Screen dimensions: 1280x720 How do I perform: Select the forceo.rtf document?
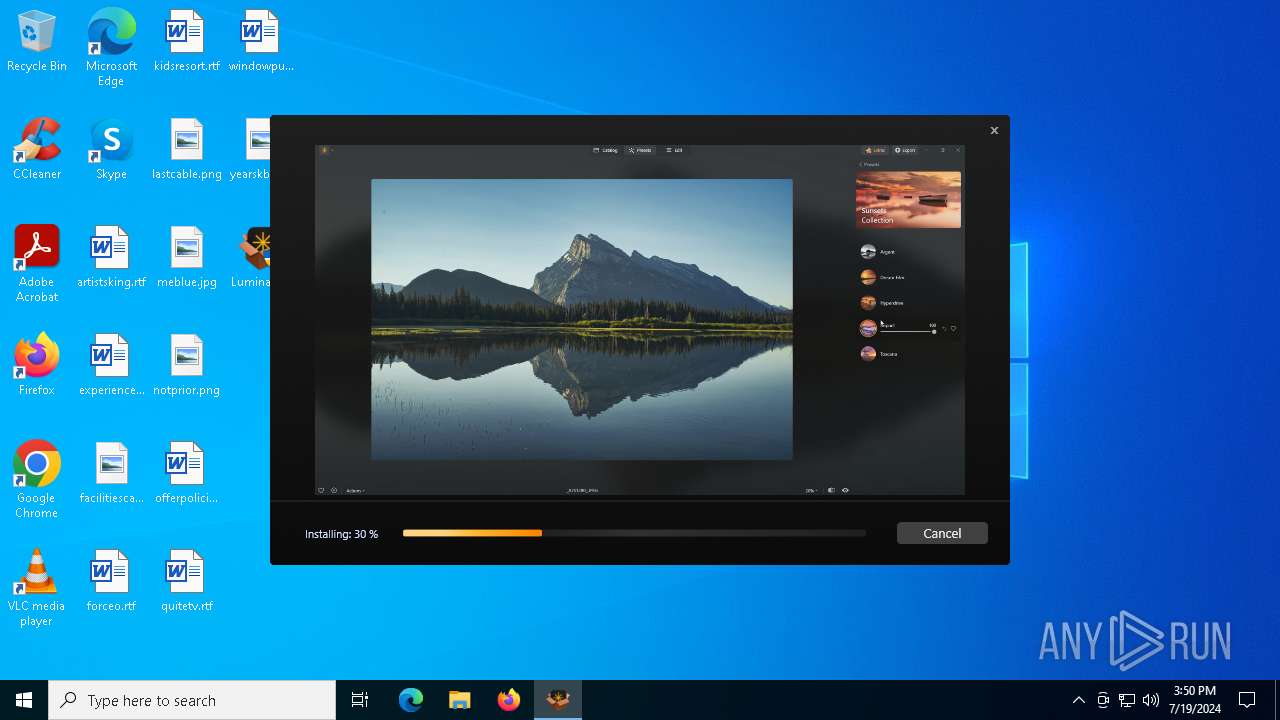pyautogui.click(x=111, y=582)
